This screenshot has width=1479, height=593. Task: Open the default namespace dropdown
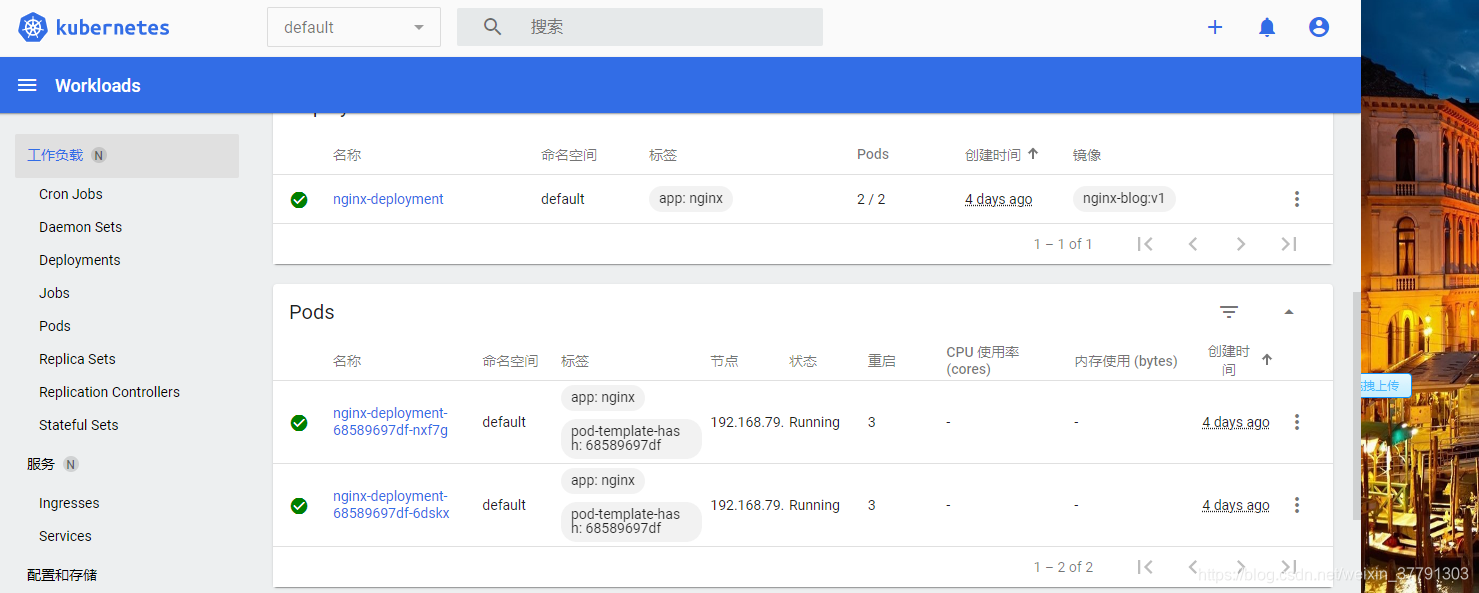[354, 27]
